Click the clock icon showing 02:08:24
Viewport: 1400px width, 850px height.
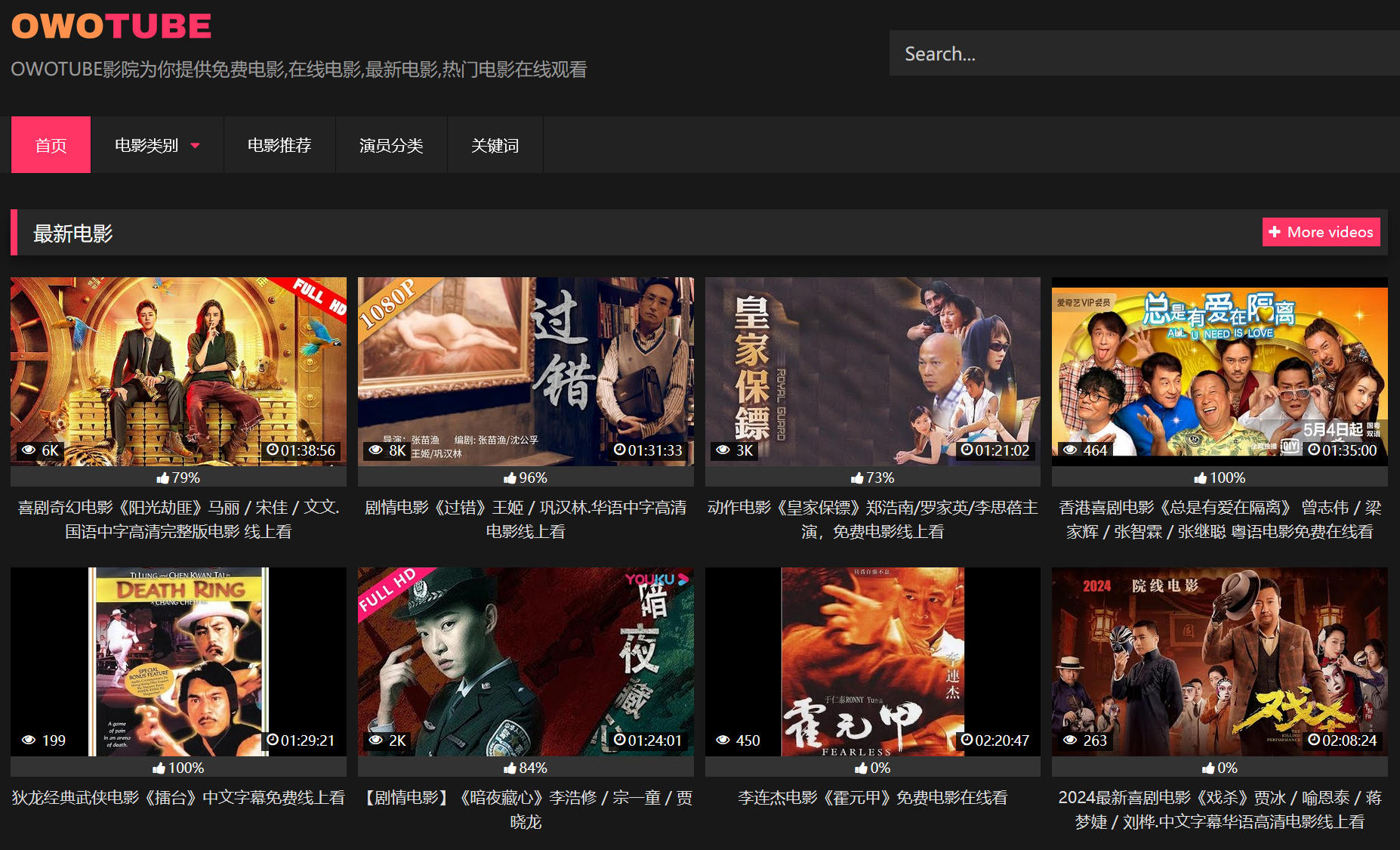point(1313,740)
